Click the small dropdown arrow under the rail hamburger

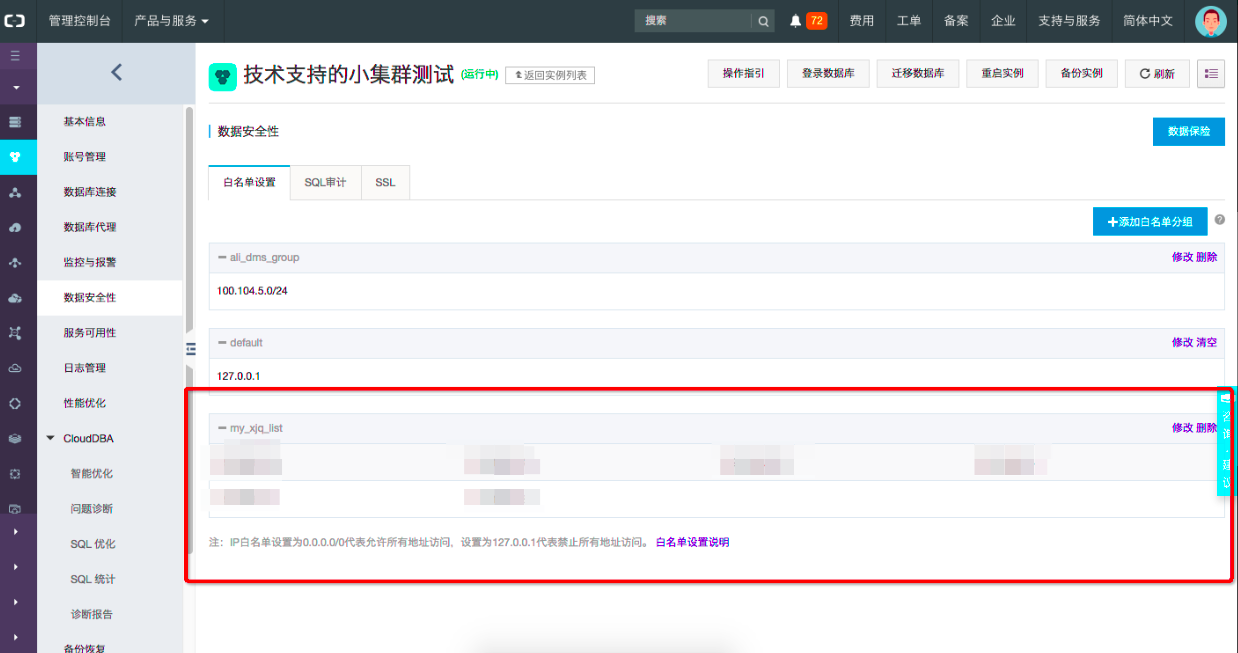click(x=15, y=87)
